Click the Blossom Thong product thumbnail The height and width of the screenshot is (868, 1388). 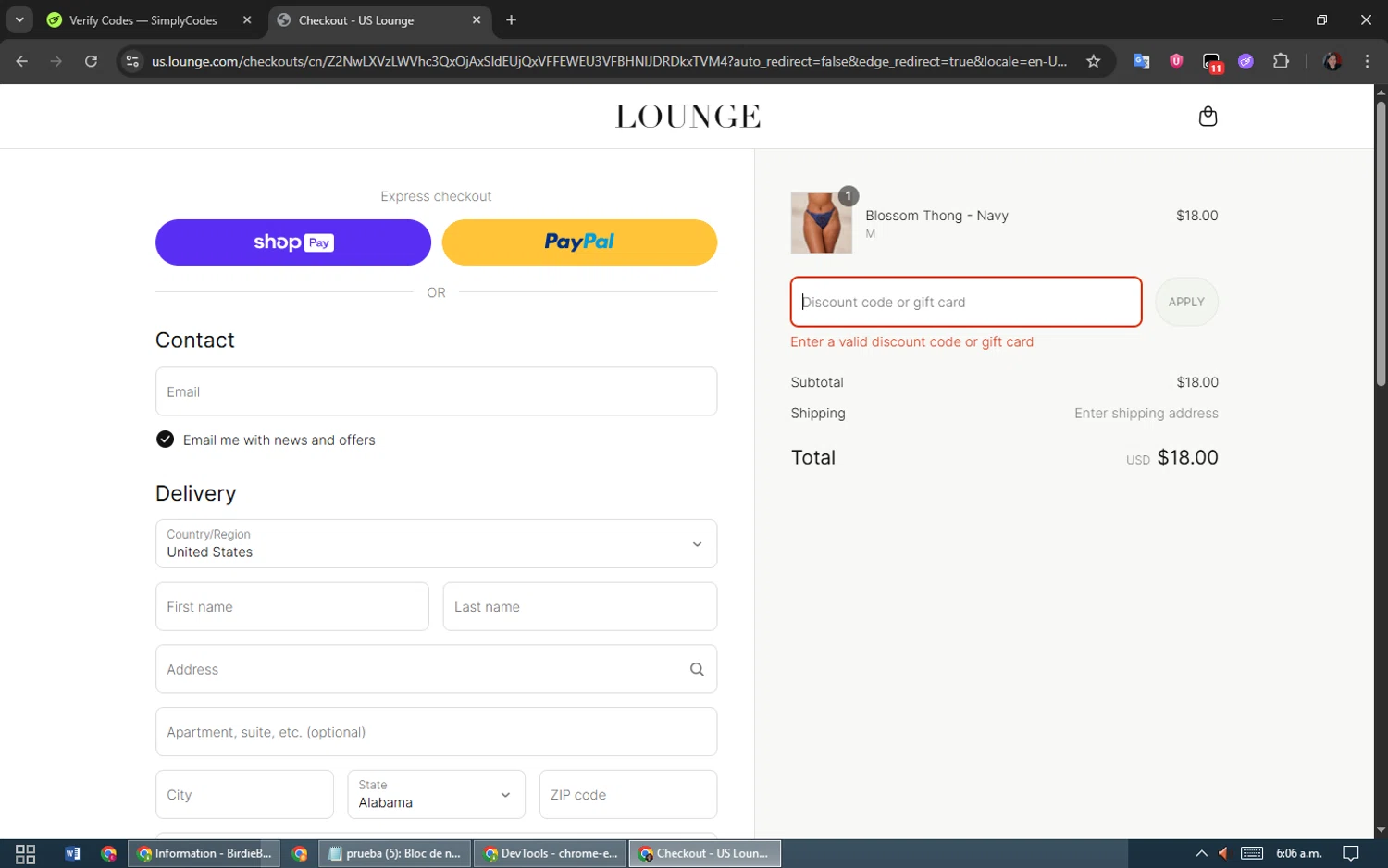tap(822, 223)
